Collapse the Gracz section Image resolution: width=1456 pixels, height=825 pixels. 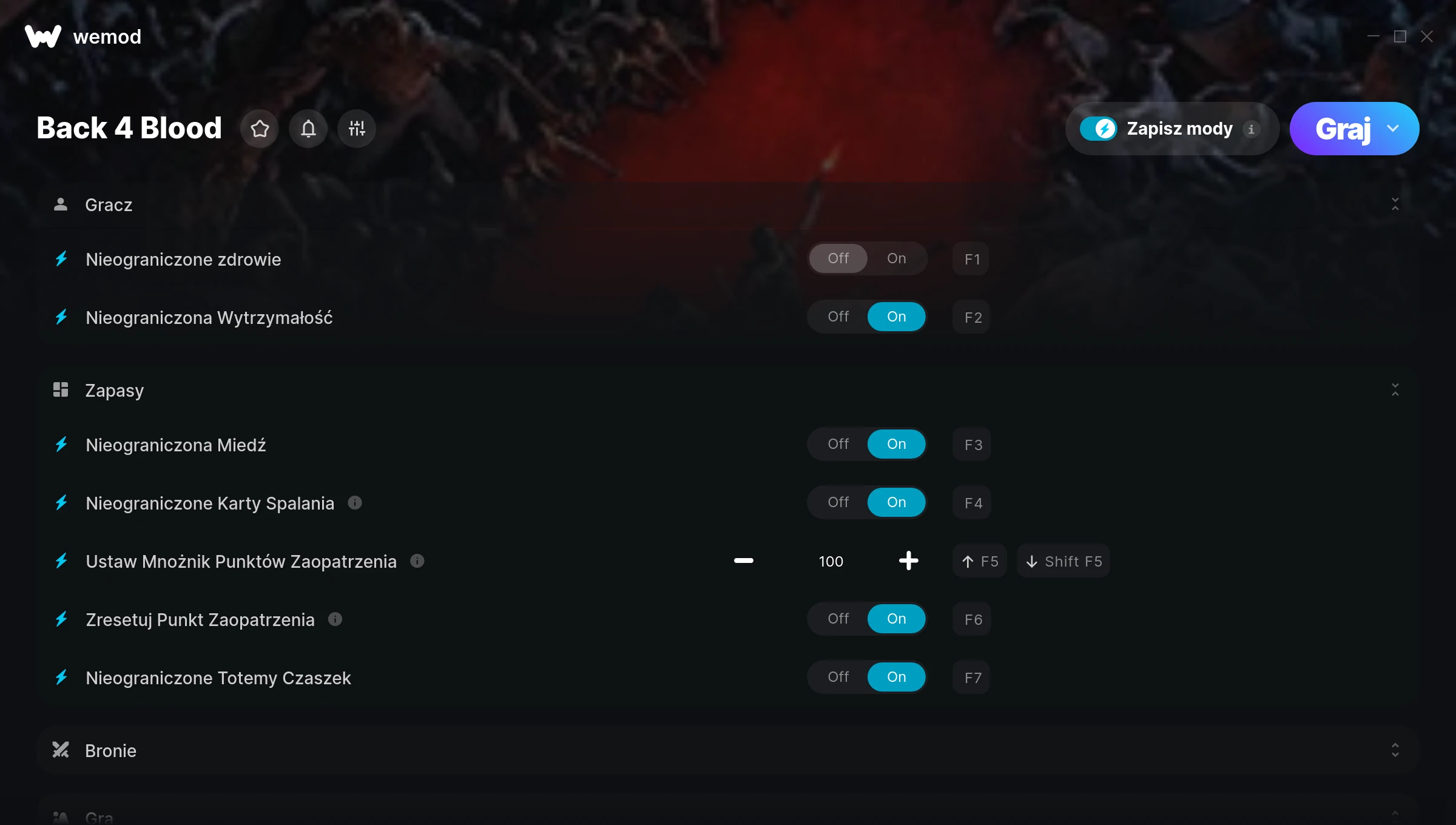point(1395,204)
